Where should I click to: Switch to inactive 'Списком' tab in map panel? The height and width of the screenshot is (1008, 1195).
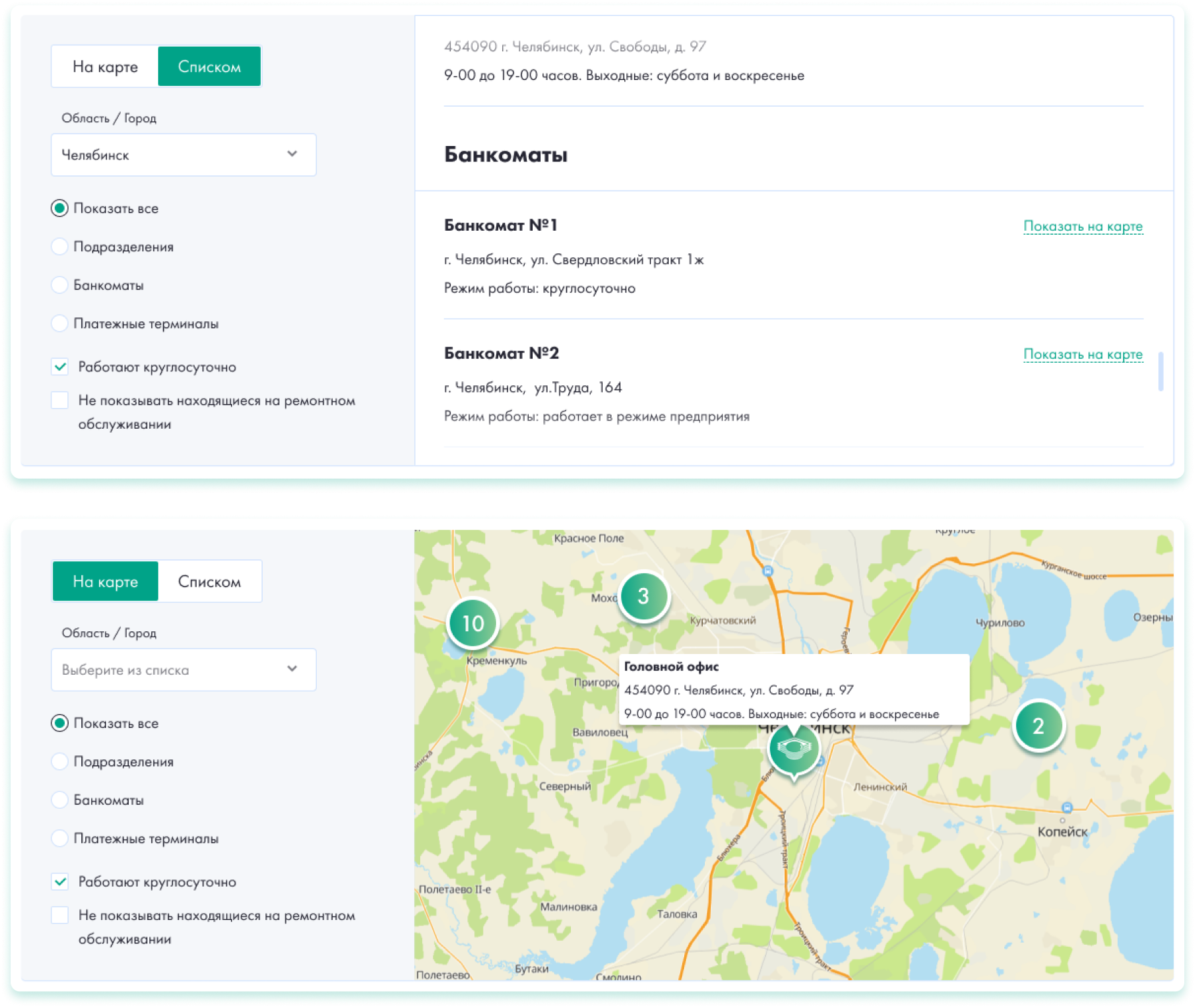click(209, 582)
